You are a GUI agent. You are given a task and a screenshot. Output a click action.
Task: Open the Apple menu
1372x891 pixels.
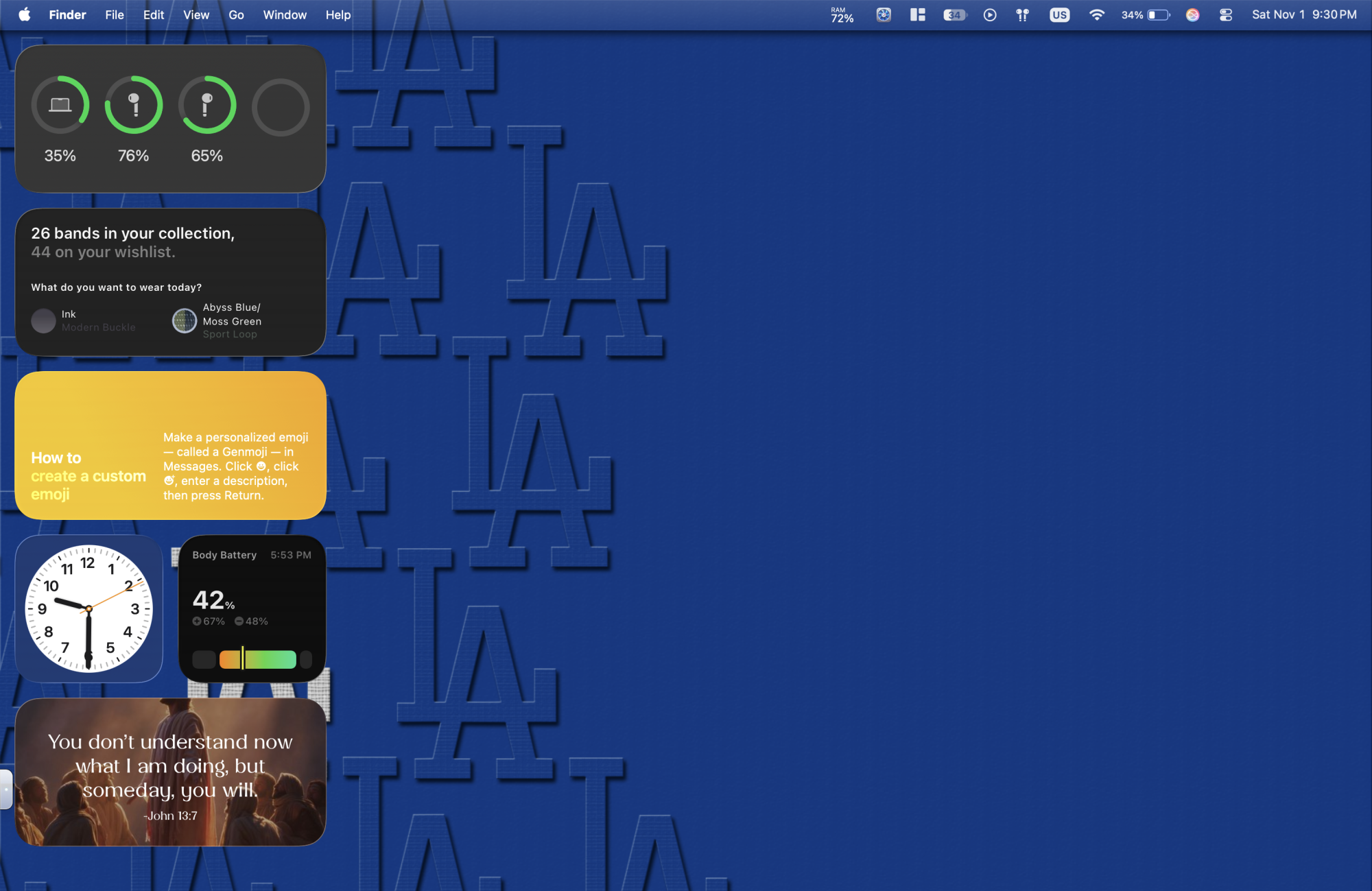pyautogui.click(x=25, y=14)
